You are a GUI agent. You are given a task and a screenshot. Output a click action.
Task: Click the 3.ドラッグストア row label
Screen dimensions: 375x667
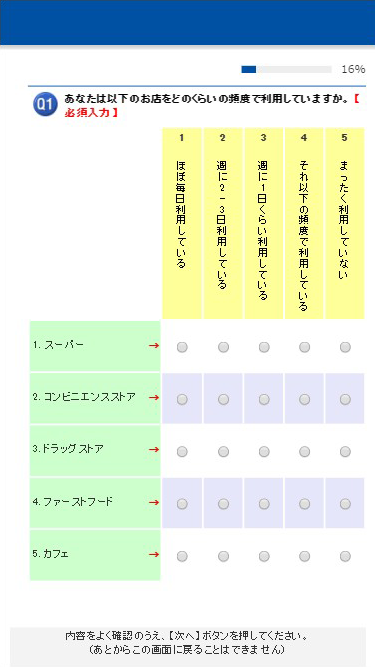[x=68, y=449]
